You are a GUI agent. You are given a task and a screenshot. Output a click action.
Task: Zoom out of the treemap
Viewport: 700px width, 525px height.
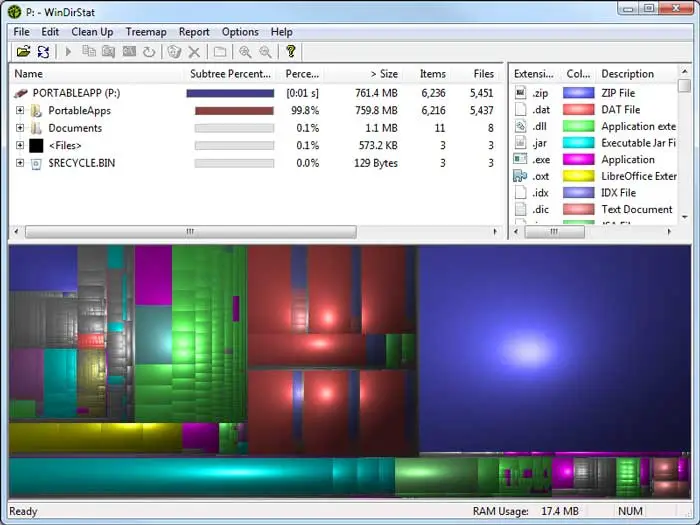click(265, 52)
